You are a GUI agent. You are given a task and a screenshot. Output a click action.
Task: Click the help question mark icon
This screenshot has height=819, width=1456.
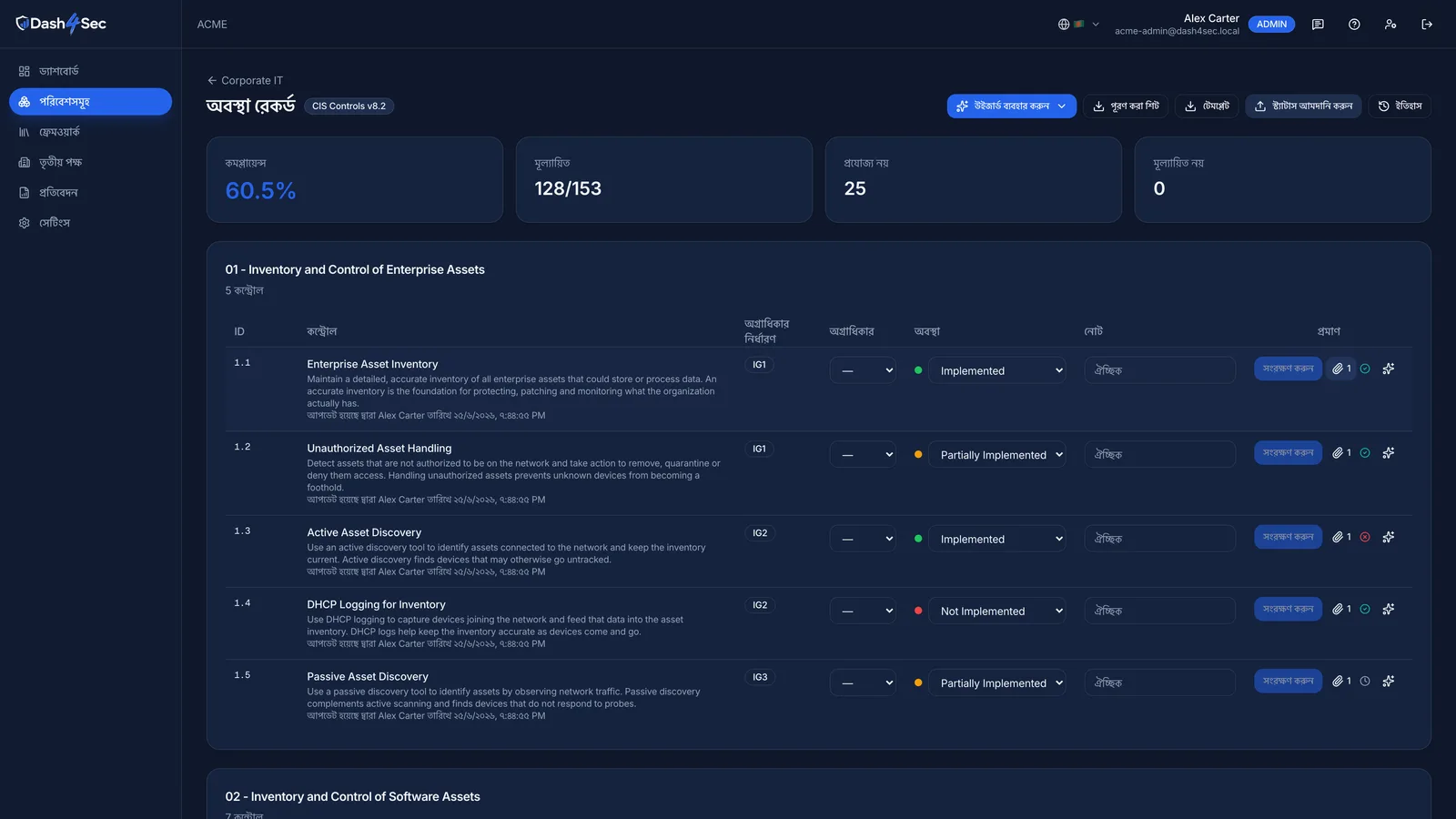(x=1354, y=25)
